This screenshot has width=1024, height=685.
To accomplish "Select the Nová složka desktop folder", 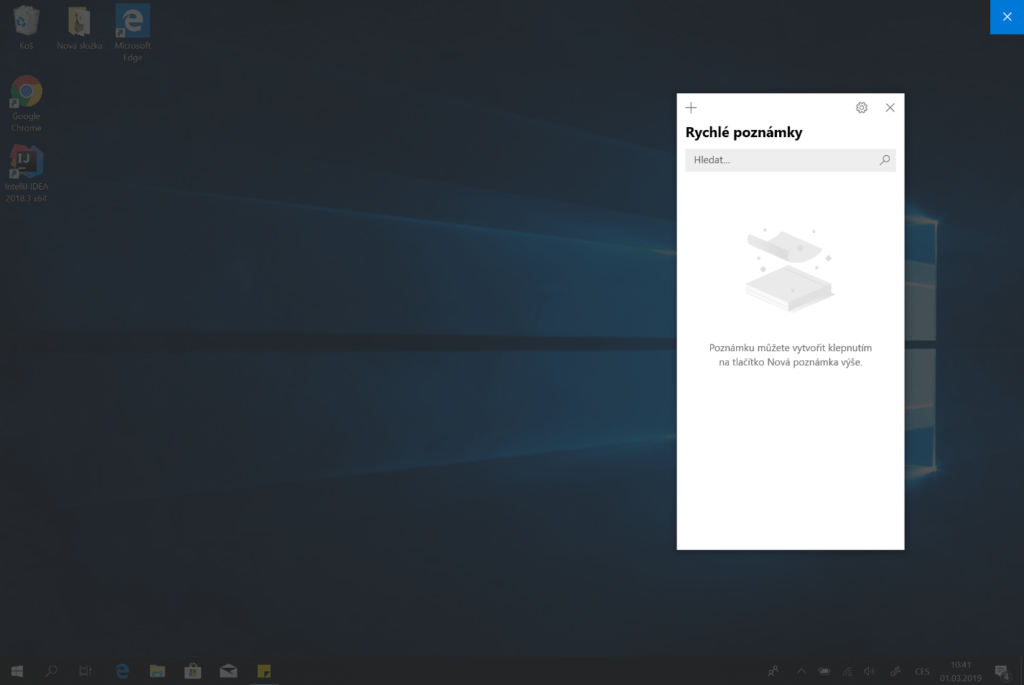I will [79, 24].
